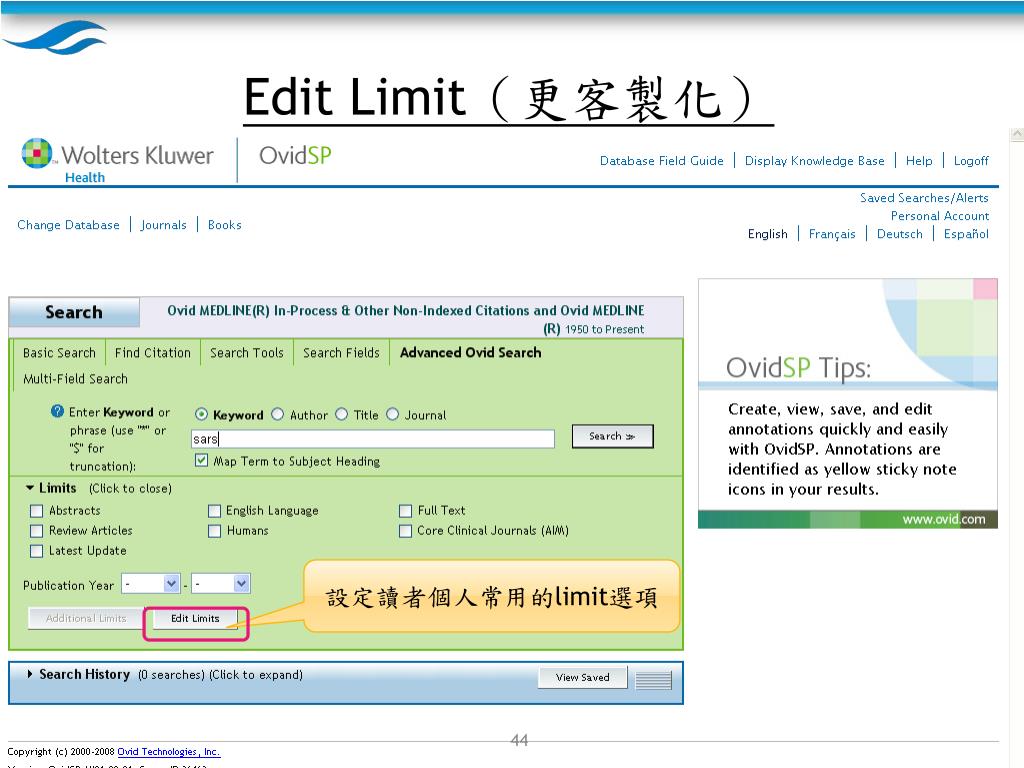The width and height of the screenshot is (1024, 768).
Task: Open the Database Field Guide link
Action: tap(662, 161)
